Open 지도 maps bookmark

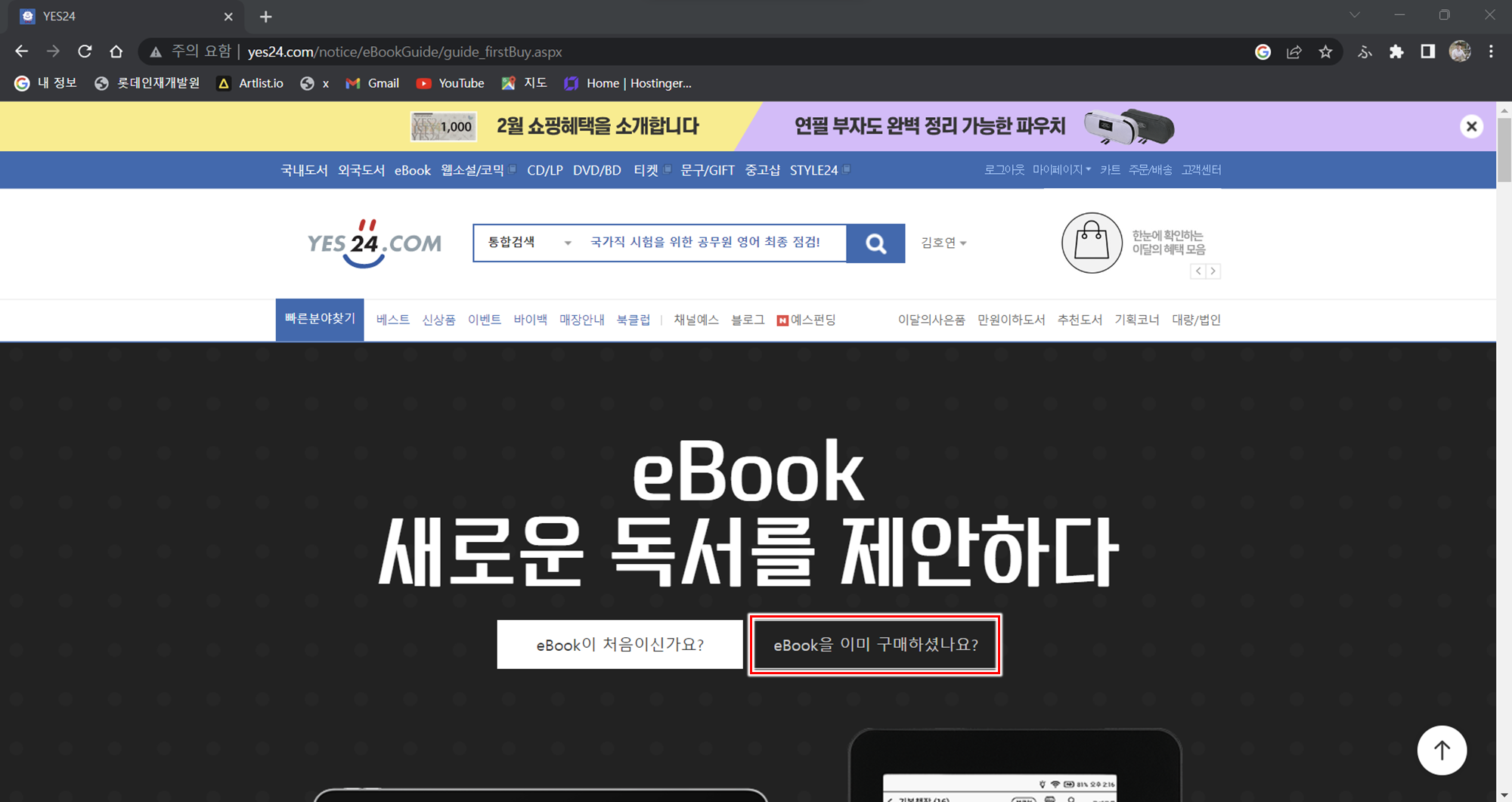pyautogui.click(x=524, y=83)
